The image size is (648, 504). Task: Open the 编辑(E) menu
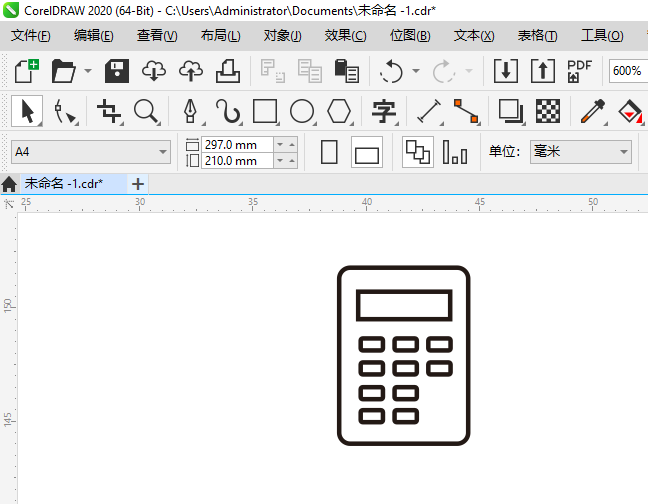(94, 36)
